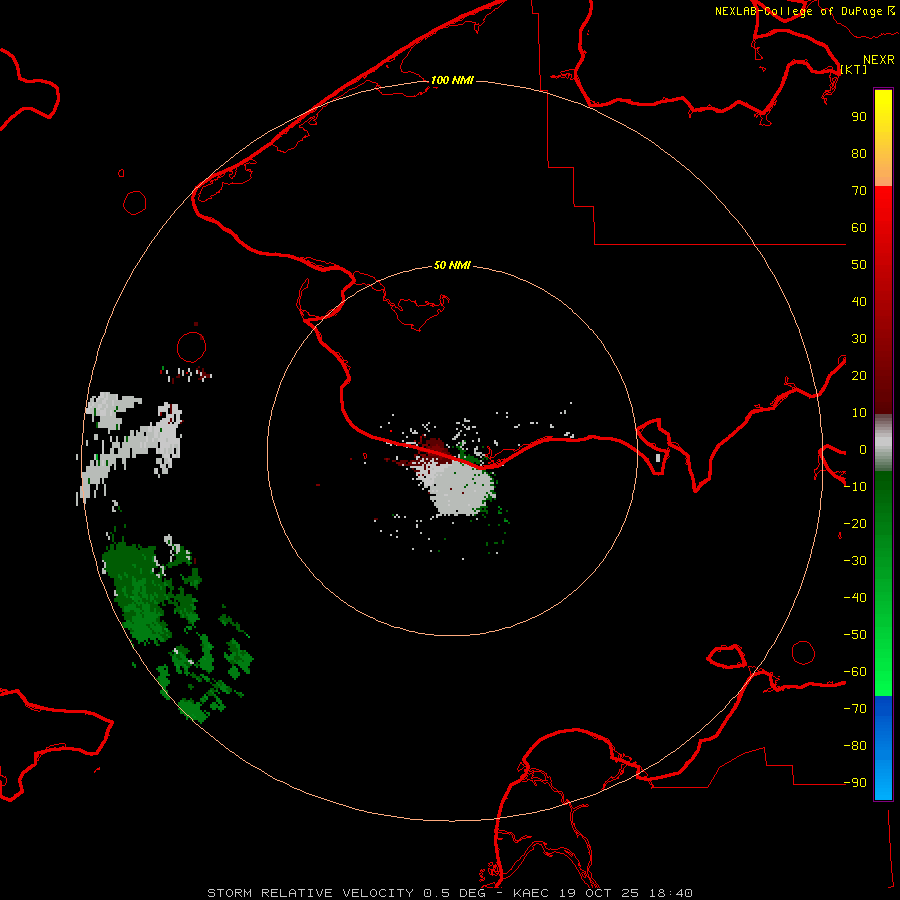Click the 20 value on velocity scale
The width and height of the screenshot is (900, 900).
click(x=859, y=375)
